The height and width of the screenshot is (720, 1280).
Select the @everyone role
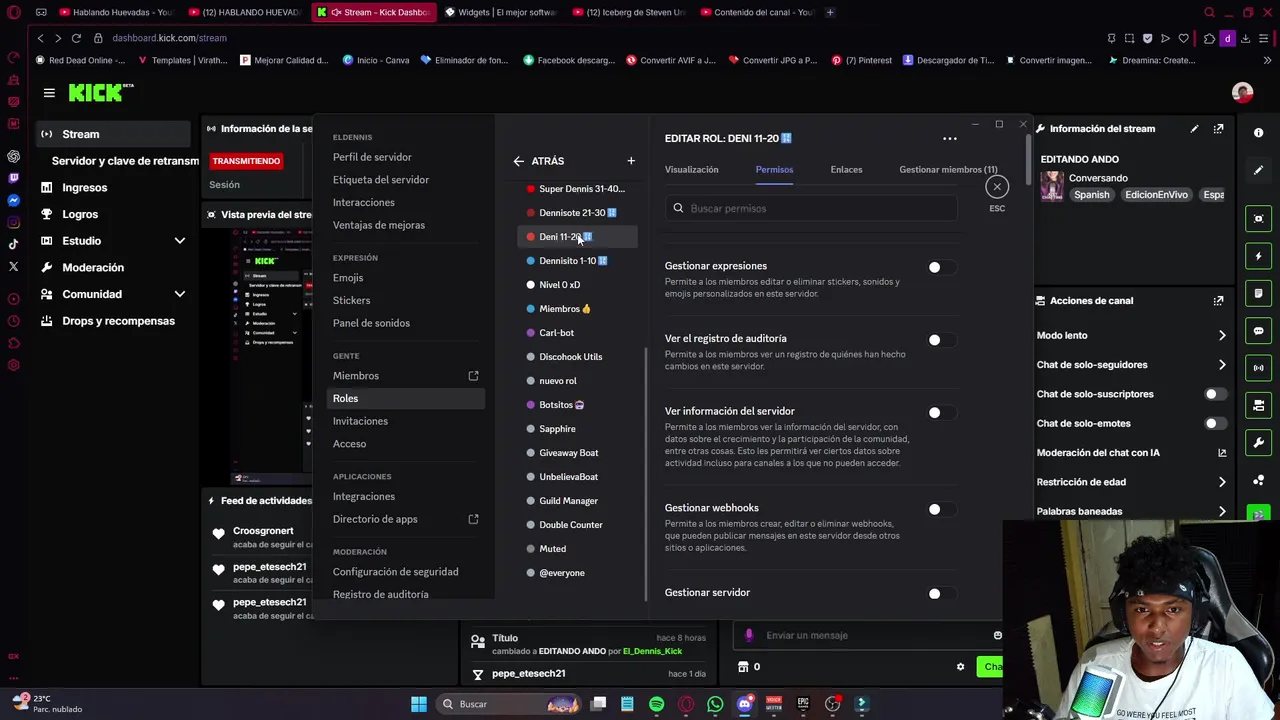click(577, 573)
